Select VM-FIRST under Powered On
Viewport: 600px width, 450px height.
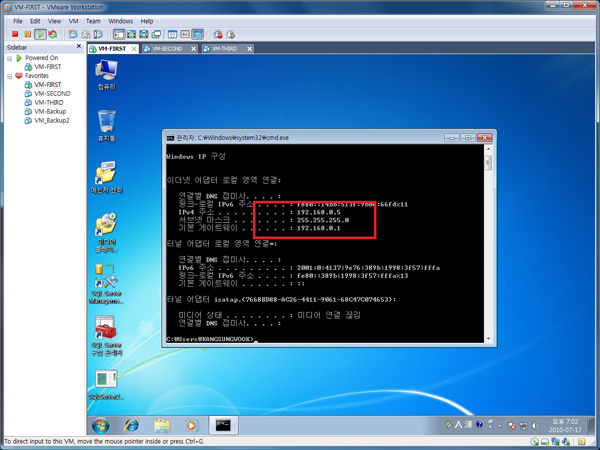(x=47, y=67)
